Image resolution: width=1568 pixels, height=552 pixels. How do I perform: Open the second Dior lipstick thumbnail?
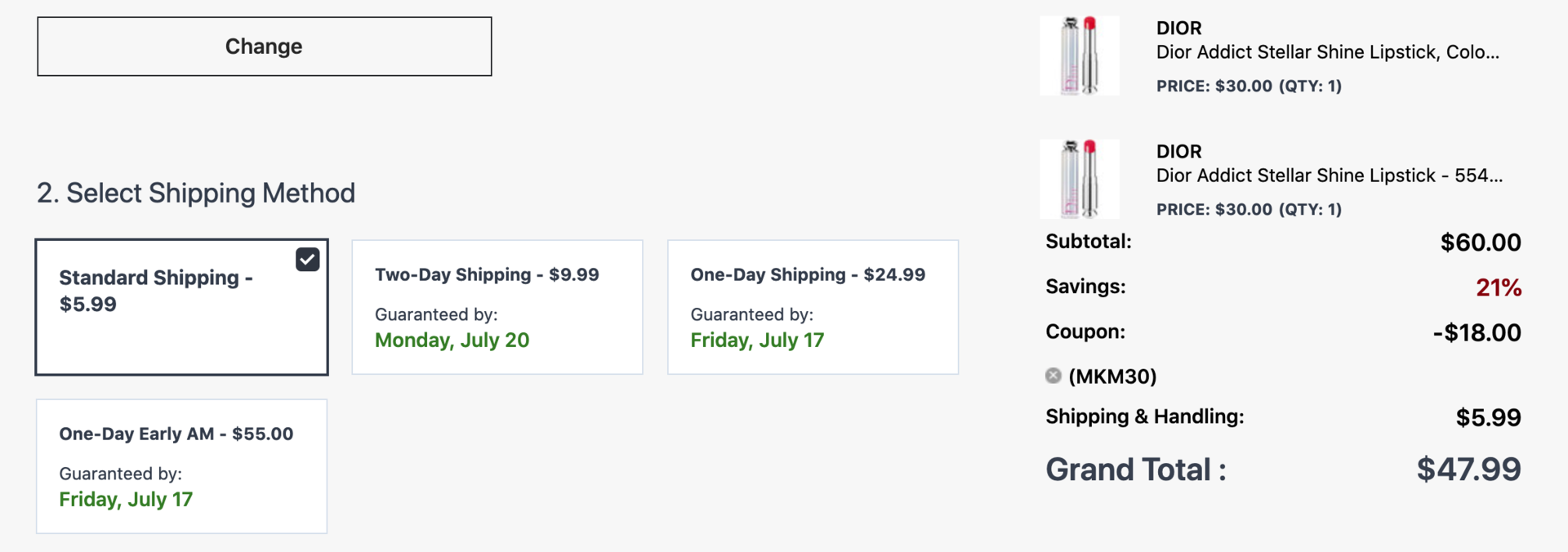[x=1080, y=179]
